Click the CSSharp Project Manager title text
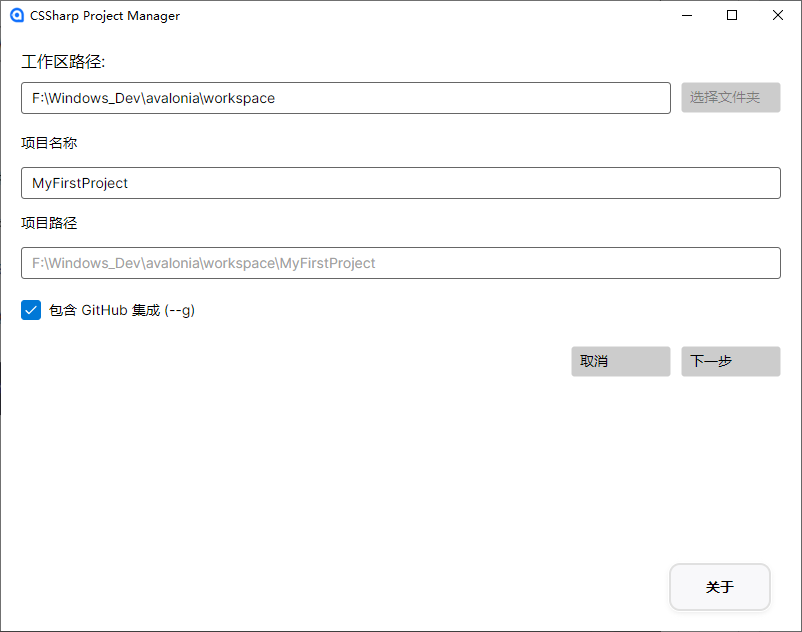Image resolution: width=802 pixels, height=632 pixels. click(105, 16)
